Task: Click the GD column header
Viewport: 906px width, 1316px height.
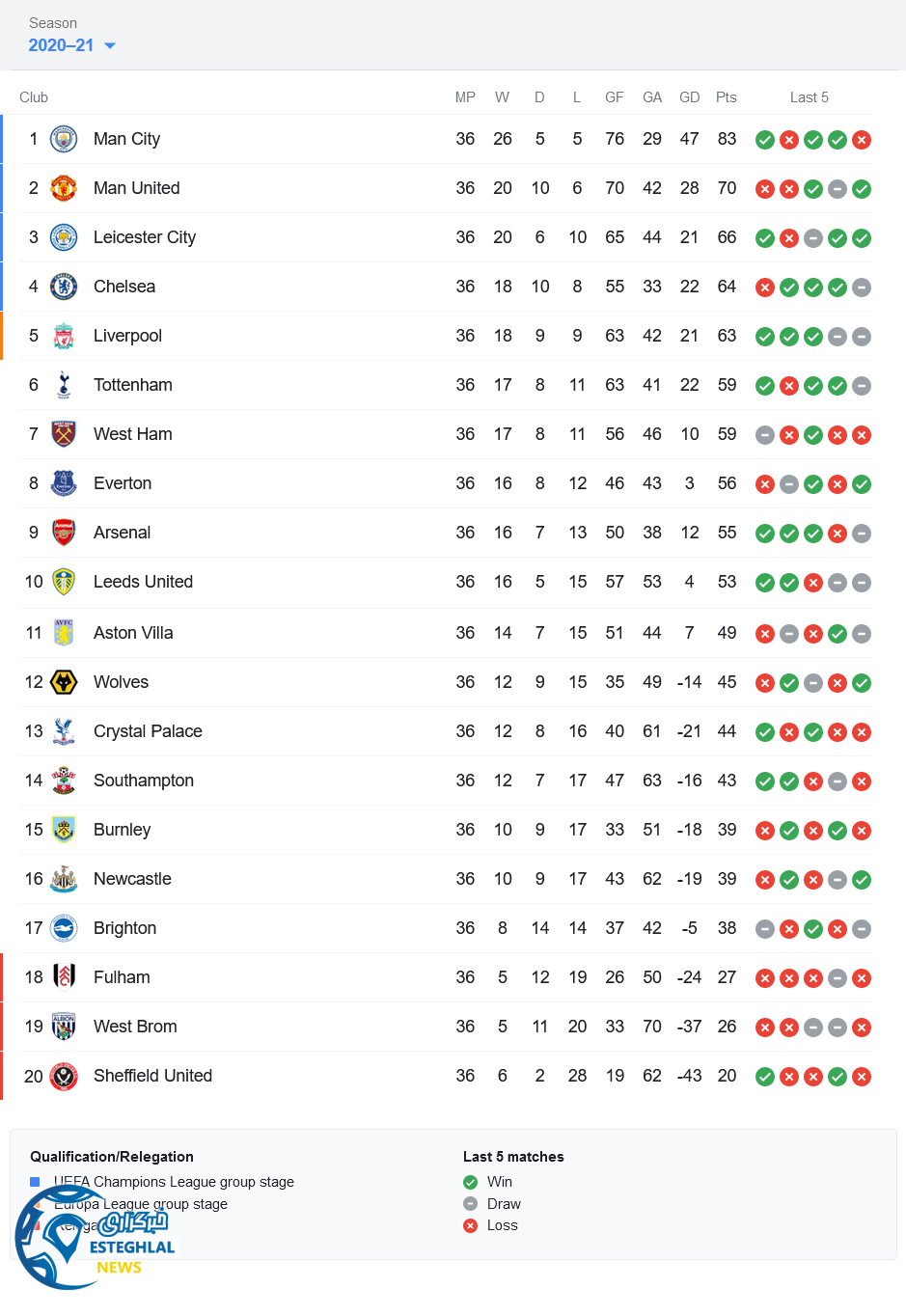Action: click(689, 97)
